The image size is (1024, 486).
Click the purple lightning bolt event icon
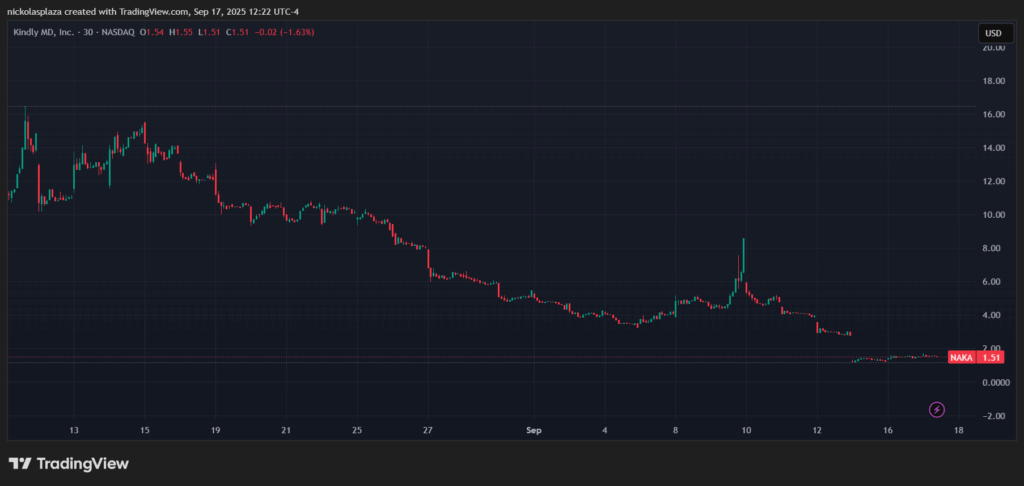point(937,409)
